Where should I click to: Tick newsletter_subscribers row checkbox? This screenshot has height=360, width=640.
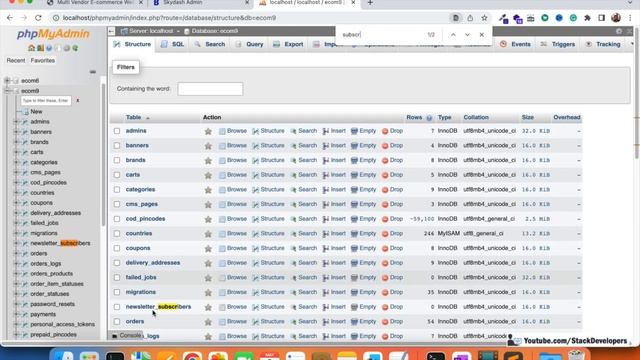117,307
